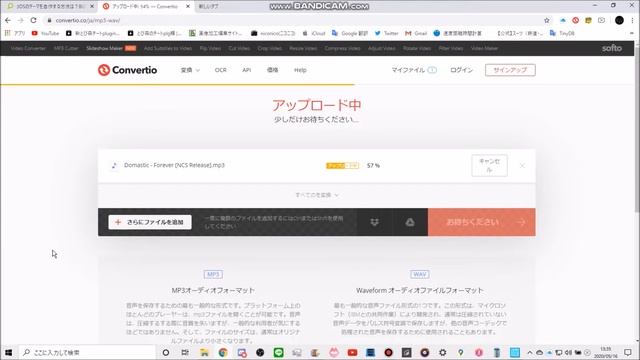Open the red YouTube app on taskbar
The height and width of the screenshot is (360, 640).
click(352, 352)
